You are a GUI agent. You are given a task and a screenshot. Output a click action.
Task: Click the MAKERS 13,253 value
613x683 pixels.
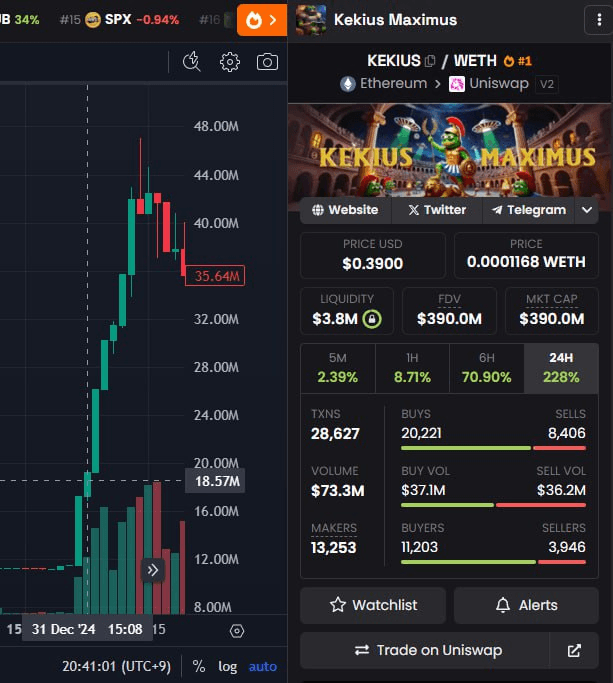click(334, 548)
